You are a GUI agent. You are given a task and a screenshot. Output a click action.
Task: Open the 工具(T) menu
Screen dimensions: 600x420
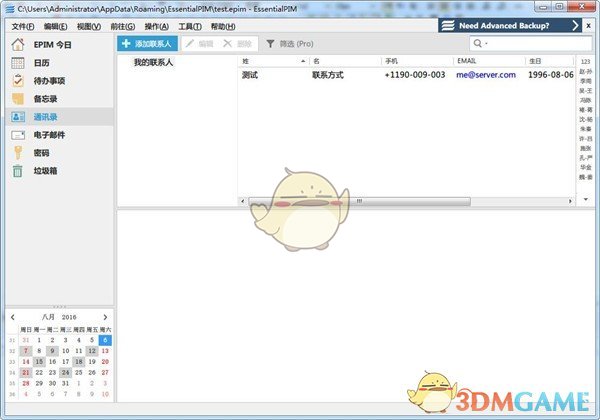pyautogui.click(x=190, y=26)
